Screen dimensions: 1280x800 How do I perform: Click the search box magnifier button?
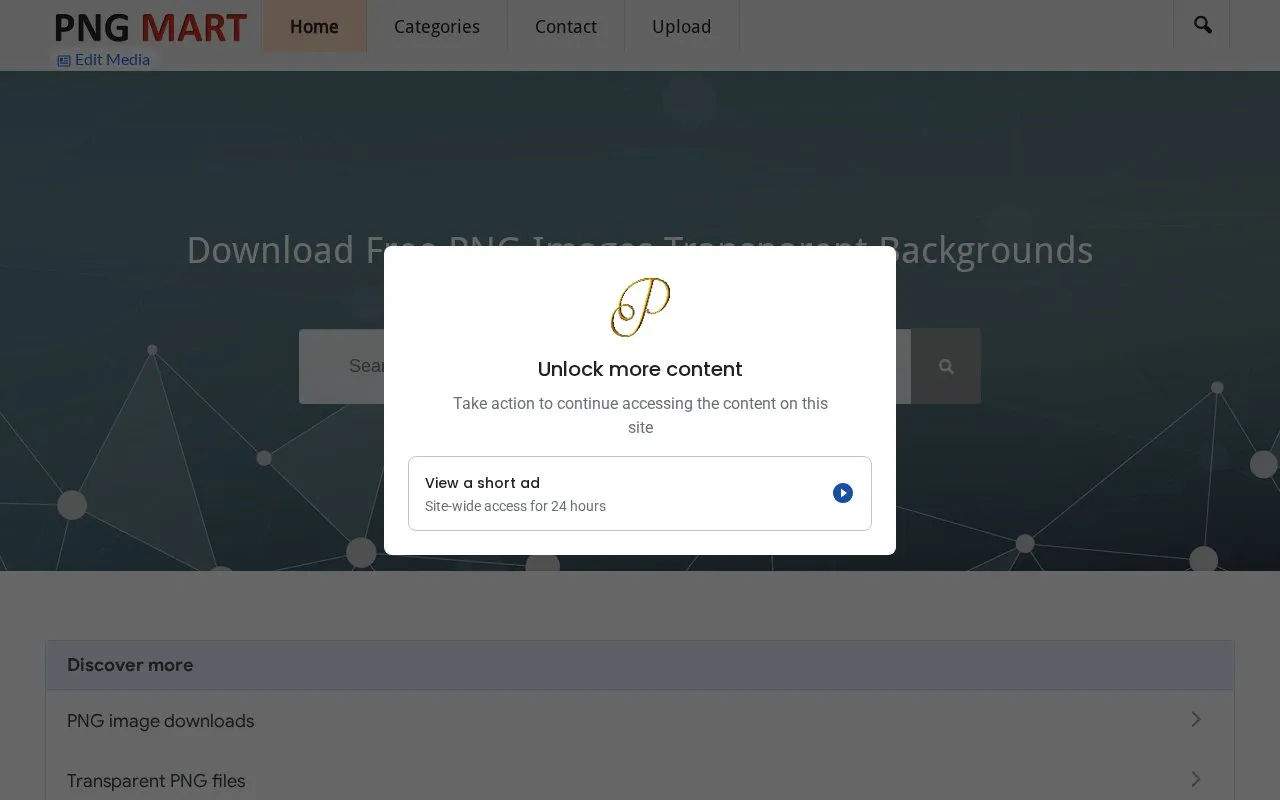click(x=946, y=366)
